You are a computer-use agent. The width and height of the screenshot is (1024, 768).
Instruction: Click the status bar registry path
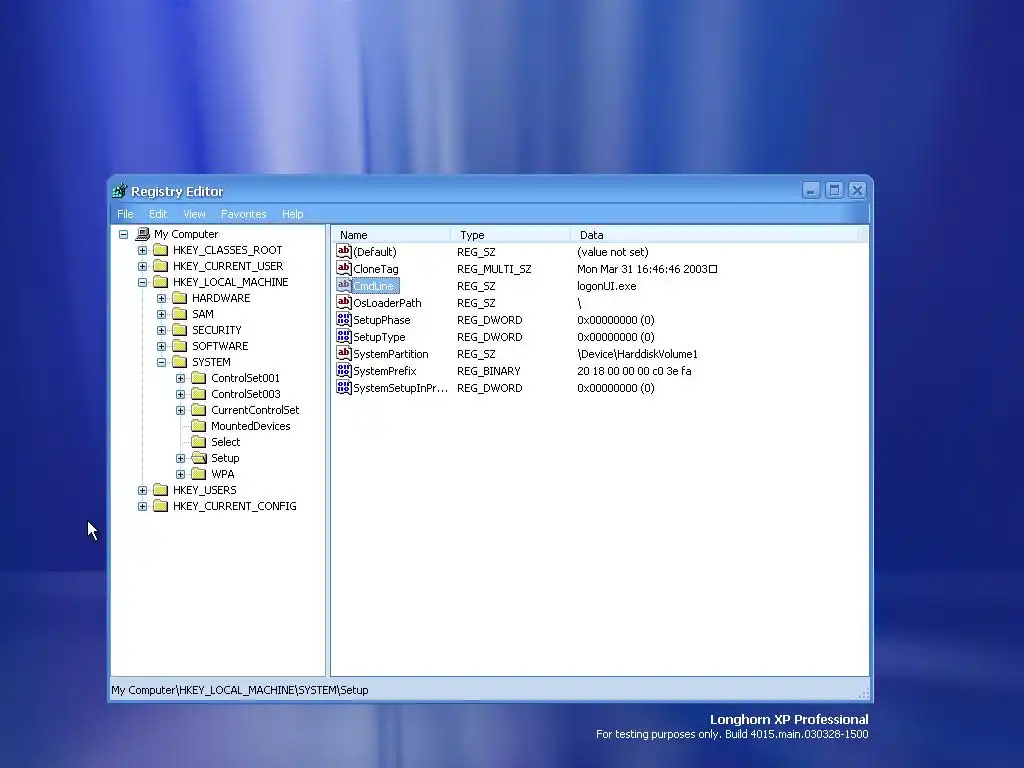click(x=240, y=690)
